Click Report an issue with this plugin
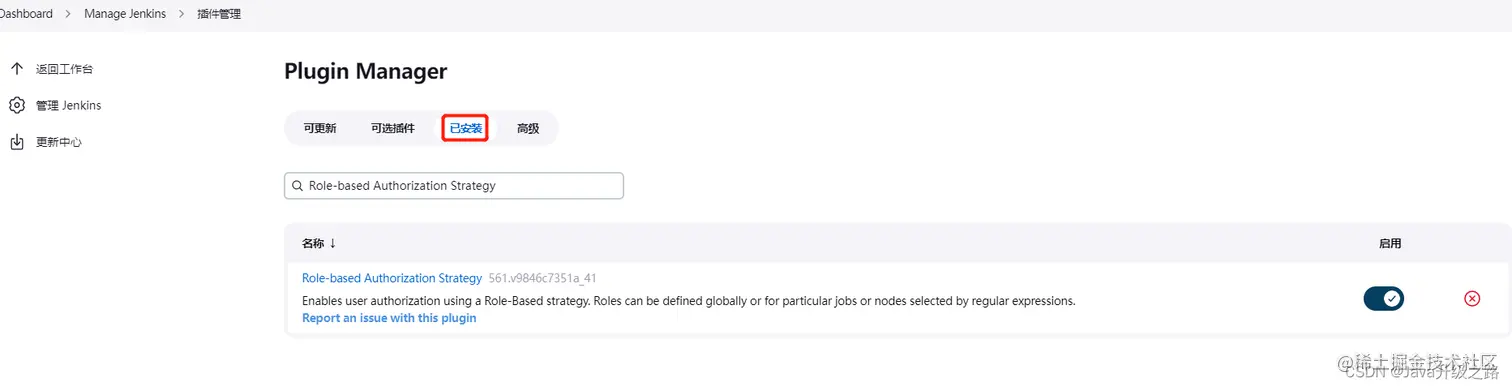This screenshot has height=387, width=1512. (389, 318)
